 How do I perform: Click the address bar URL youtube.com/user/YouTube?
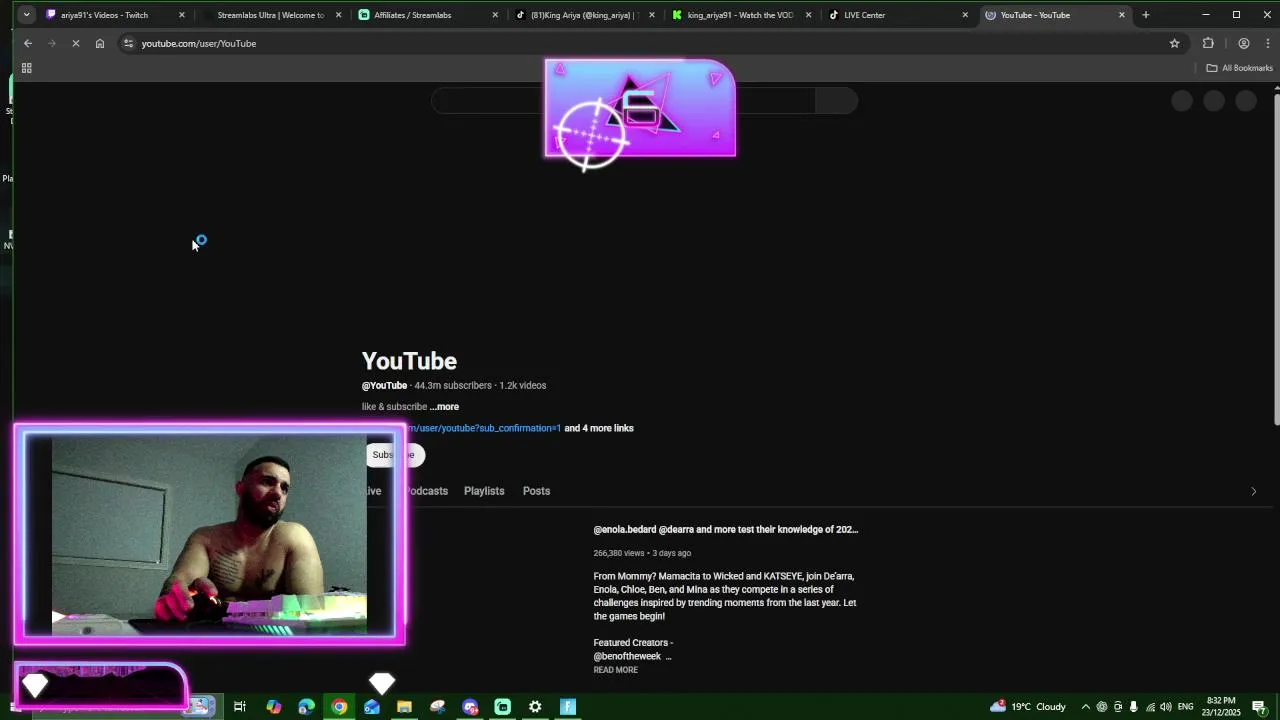pos(199,44)
